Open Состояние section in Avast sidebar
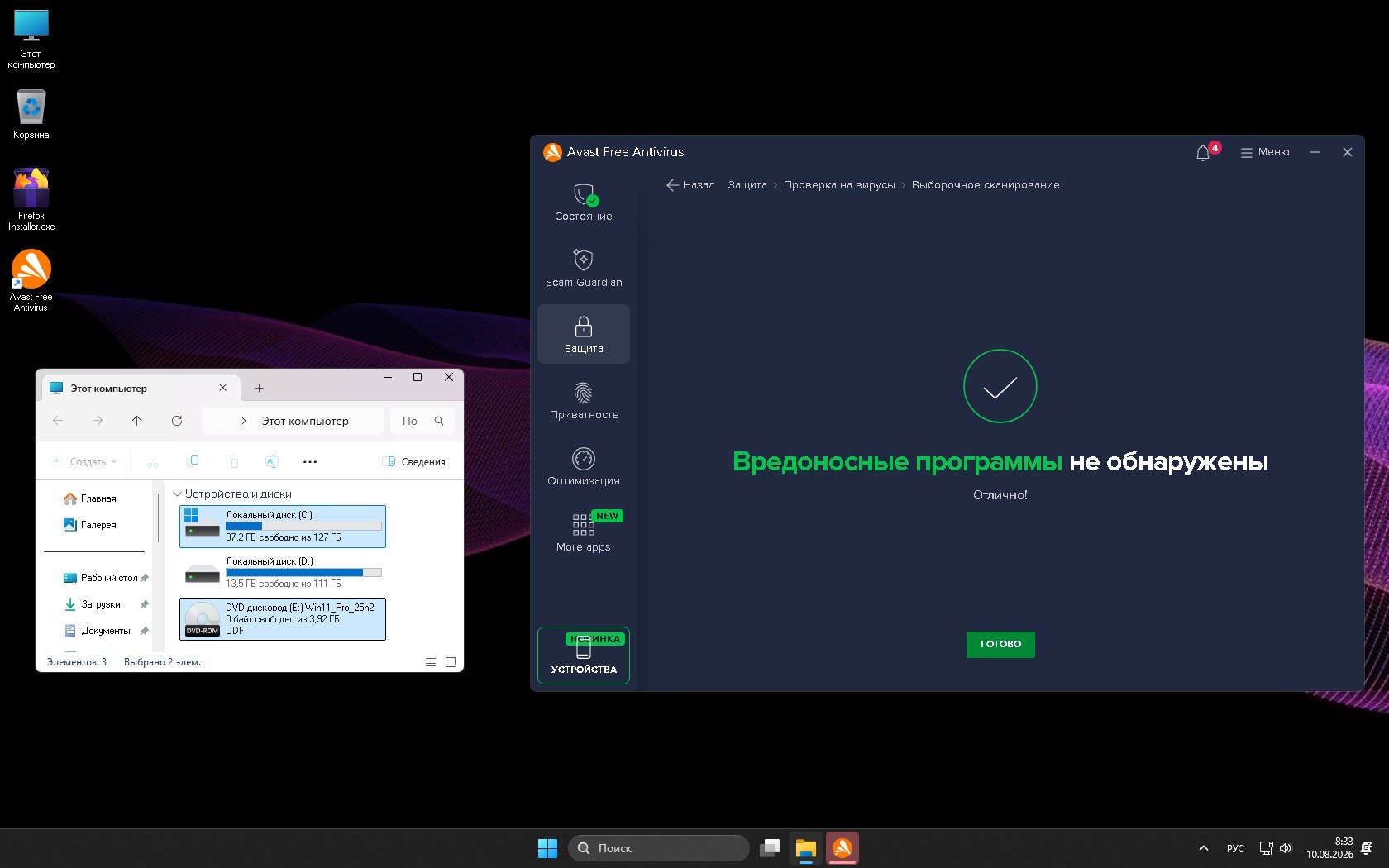Viewport: 1389px width, 868px height. [583, 203]
